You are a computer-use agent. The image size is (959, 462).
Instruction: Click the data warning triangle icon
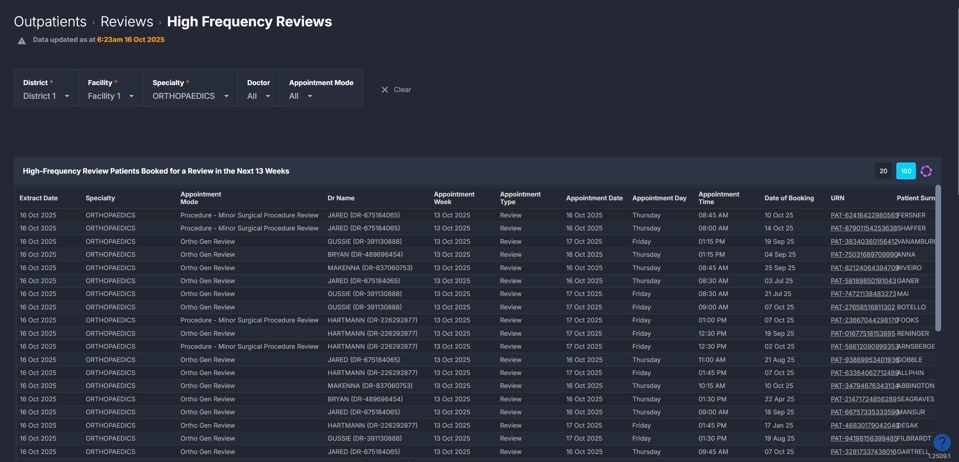pos(22,41)
